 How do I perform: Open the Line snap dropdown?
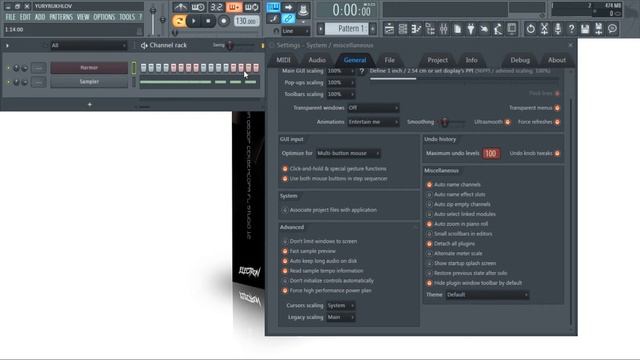tap(295, 31)
